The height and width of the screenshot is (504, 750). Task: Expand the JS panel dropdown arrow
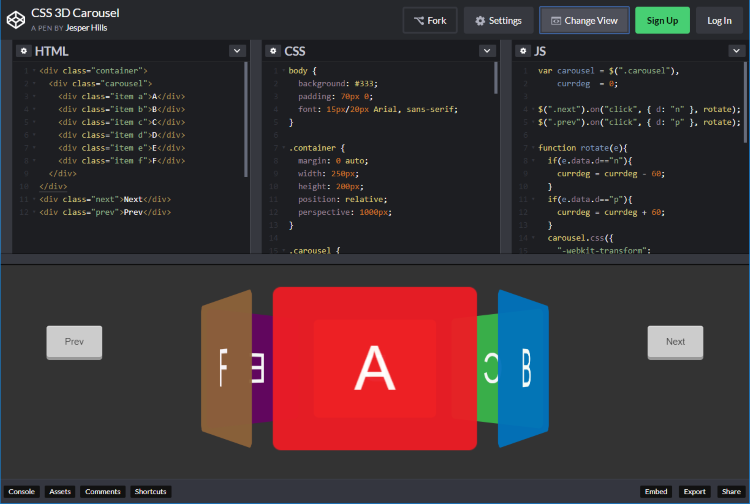tap(735, 51)
